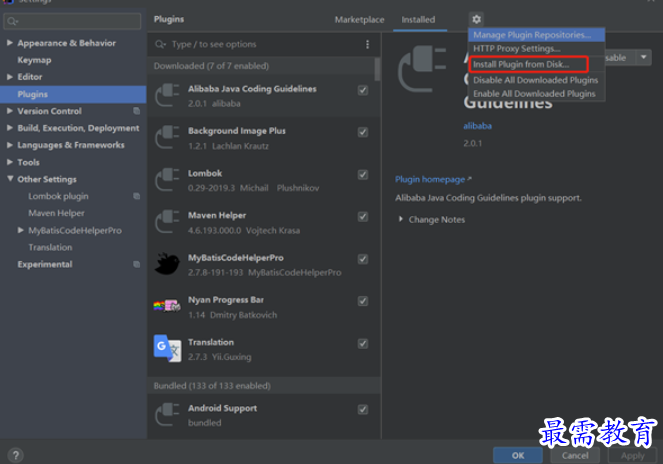Click the Nyan Progress Bar cat icon
The height and width of the screenshot is (464, 663).
pos(167,306)
